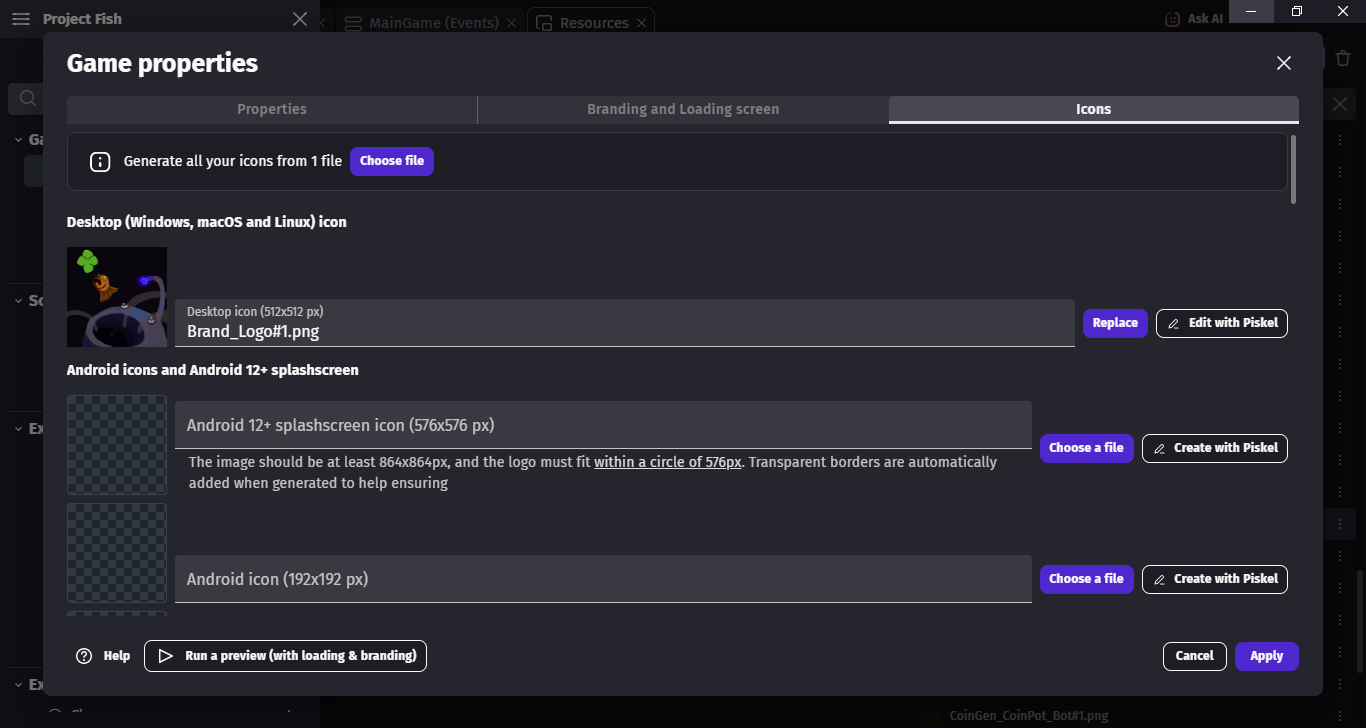Create Android splashscreen icon with Piskel
This screenshot has width=1366, height=728.
1215,448
